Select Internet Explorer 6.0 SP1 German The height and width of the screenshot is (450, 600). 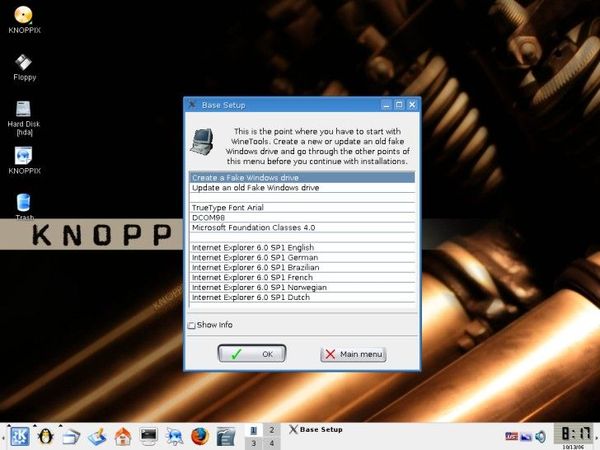(301, 257)
